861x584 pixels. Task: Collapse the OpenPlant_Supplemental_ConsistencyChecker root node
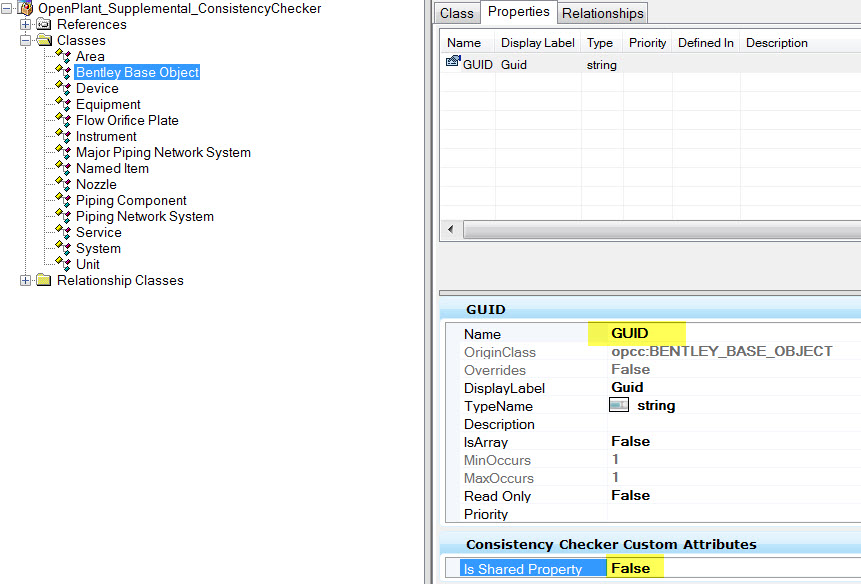7,8
